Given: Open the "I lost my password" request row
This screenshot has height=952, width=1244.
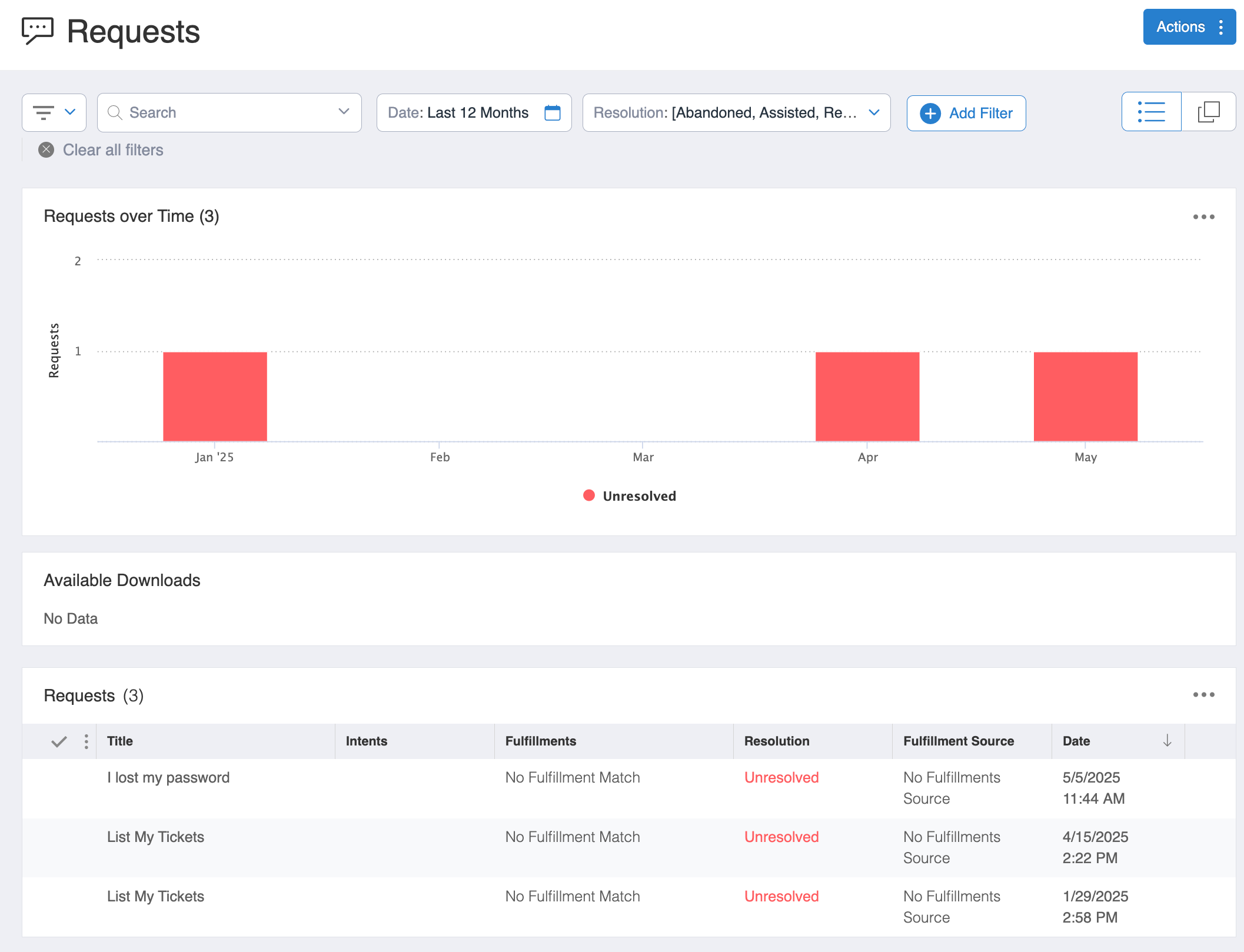Looking at the screenshot, I should coord(168,778).
